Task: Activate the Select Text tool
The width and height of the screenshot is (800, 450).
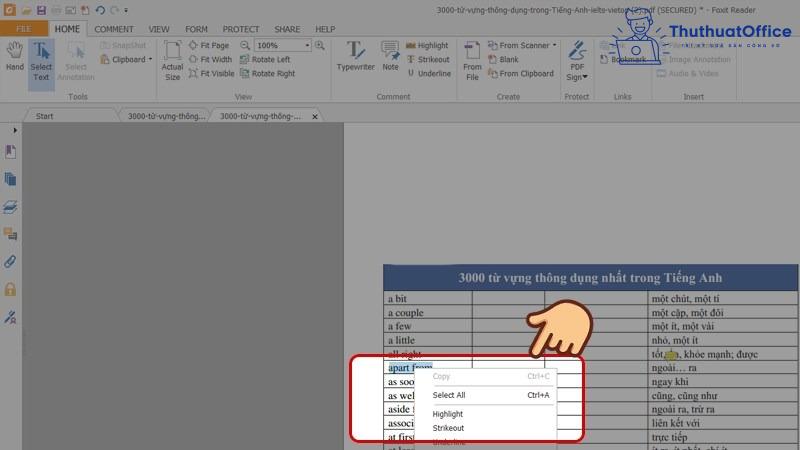Action: [x=41, y=62]
